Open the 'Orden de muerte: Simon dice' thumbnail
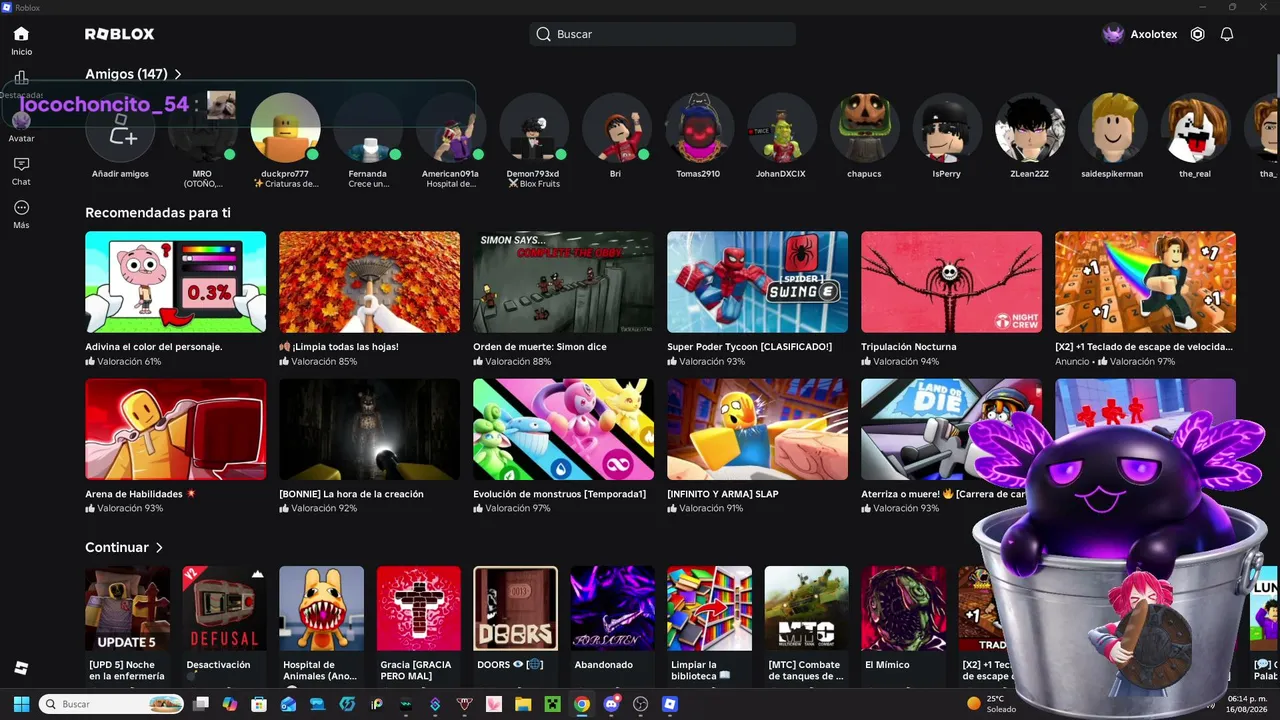 pyautogui.click(x=564, y=282)
